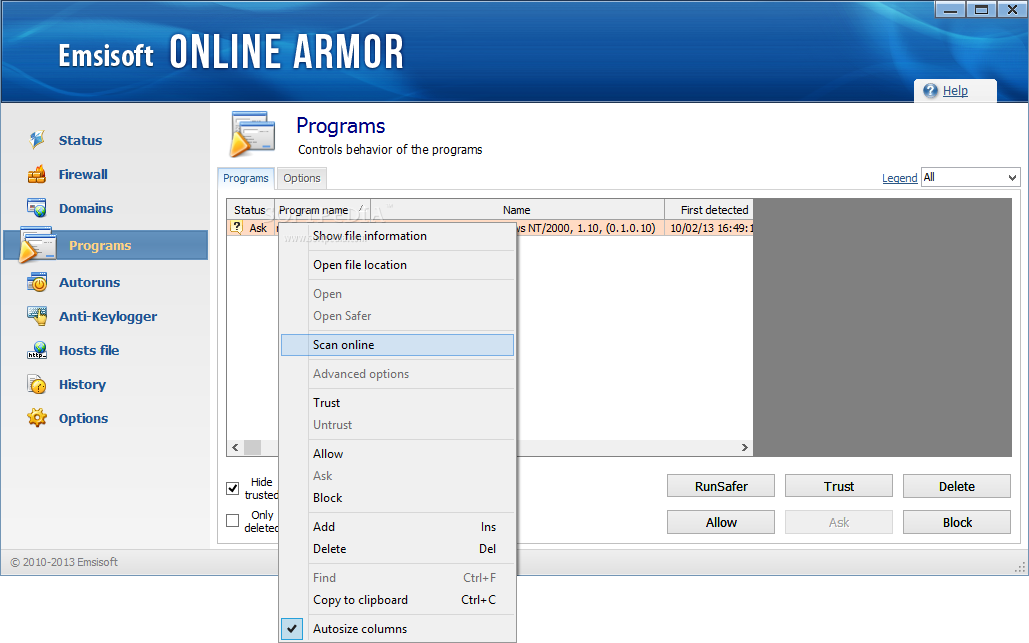This screenshot has height=643, width=1029.
Task: Open Domains in the sidebar
Action: click(x=85, y=208)
